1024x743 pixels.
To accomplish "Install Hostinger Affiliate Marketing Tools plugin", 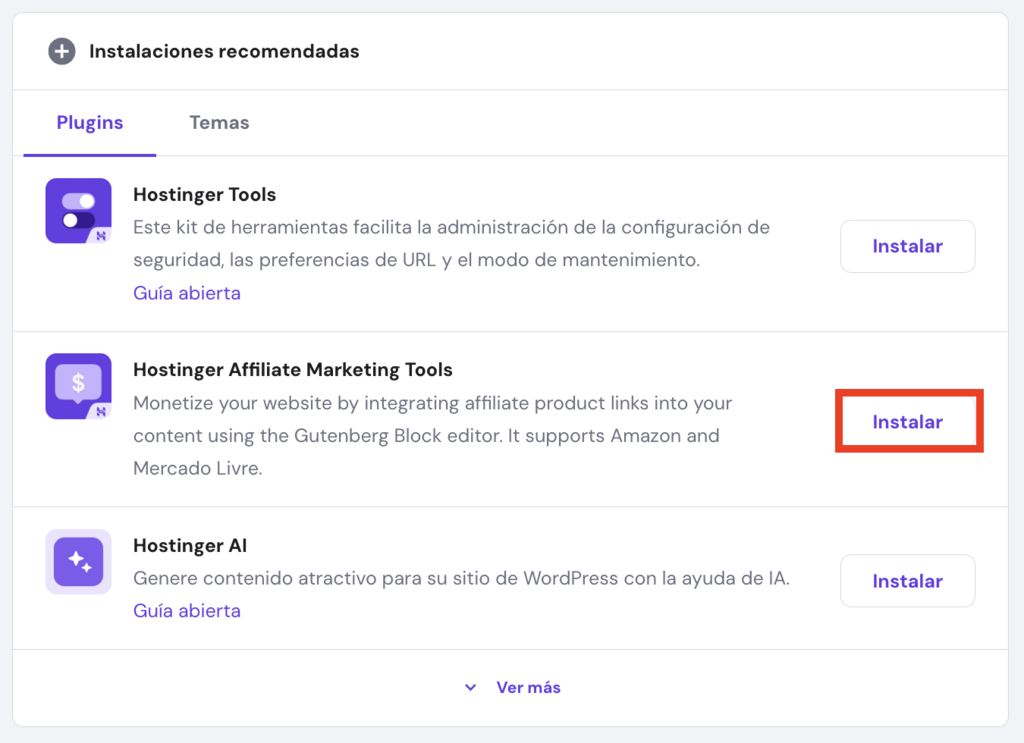I will [907, 422].
